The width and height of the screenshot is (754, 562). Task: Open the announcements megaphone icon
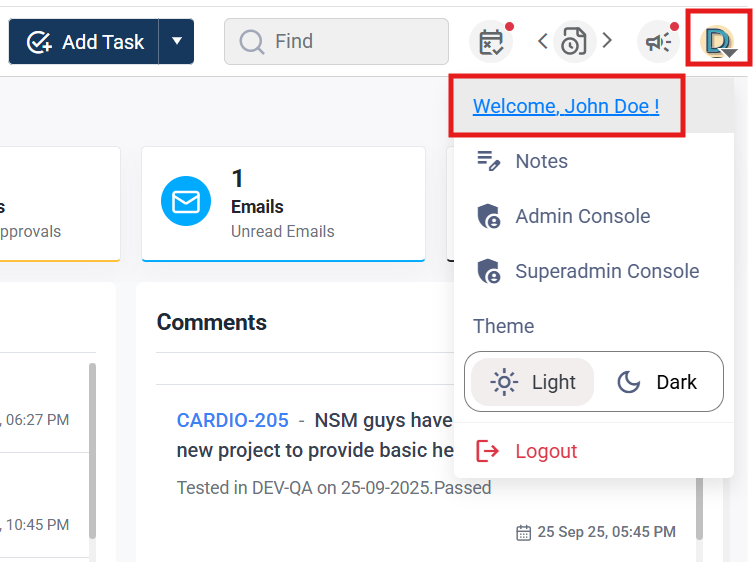tap(658, 42)
